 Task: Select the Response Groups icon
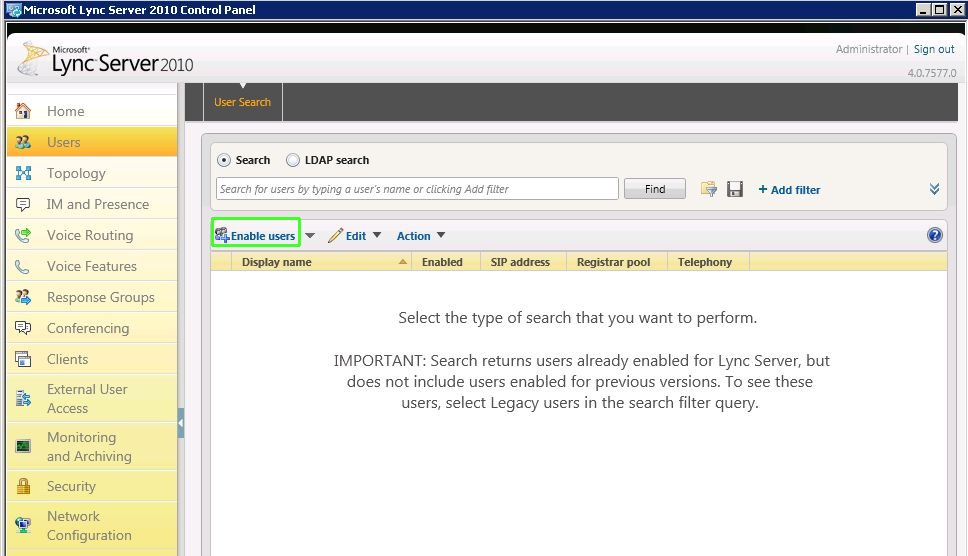click(x=23, y=297)
